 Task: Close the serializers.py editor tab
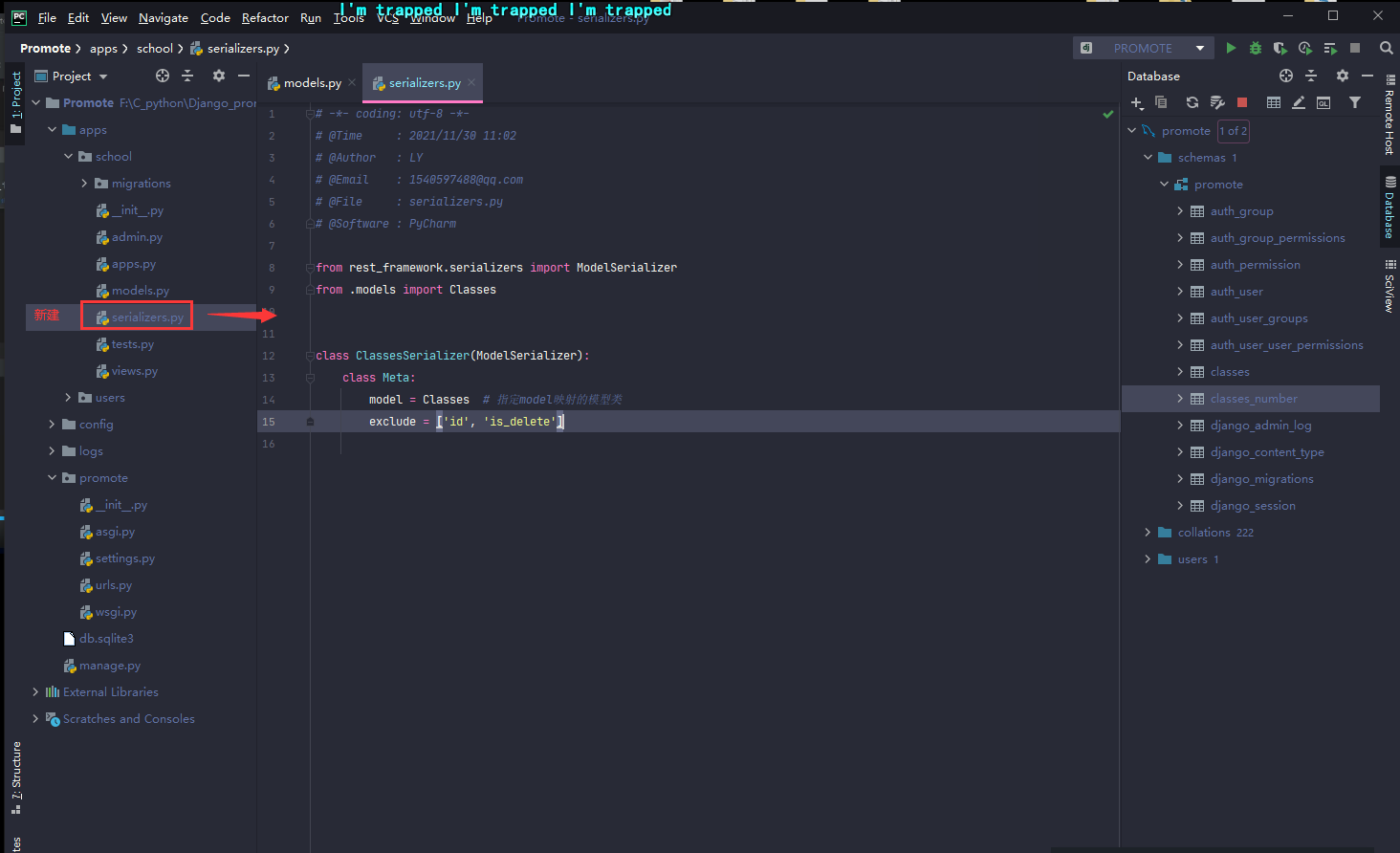(x=471, y=83)
